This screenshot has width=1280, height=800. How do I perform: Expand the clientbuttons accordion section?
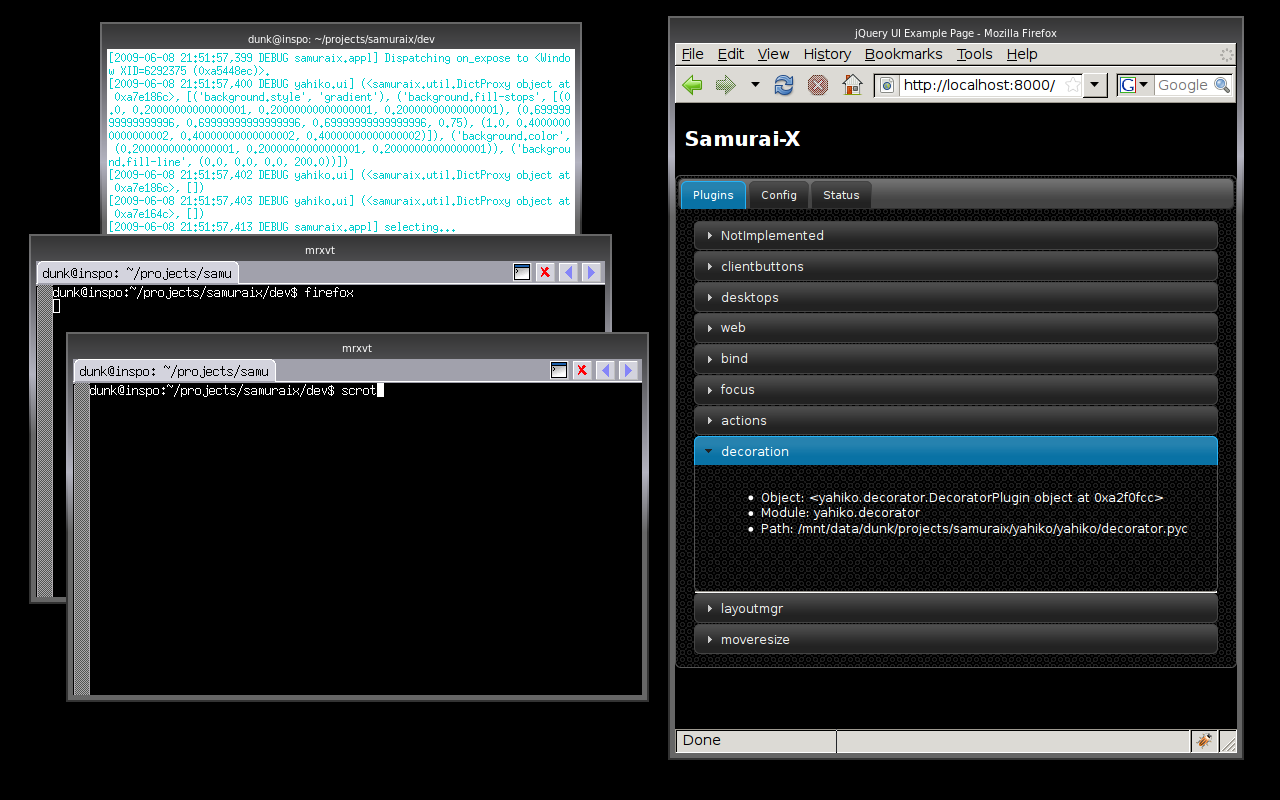pyautogui.click(x=955, y=267)
